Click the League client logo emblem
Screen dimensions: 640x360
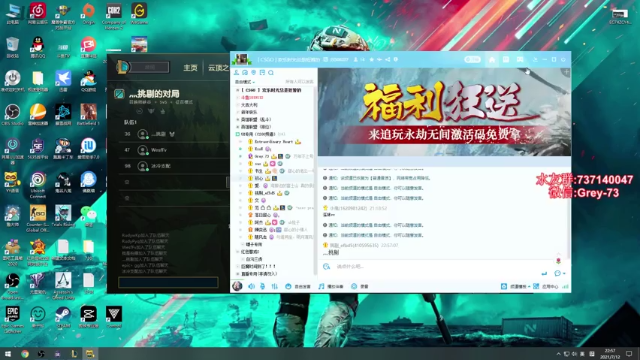point(123,67)
